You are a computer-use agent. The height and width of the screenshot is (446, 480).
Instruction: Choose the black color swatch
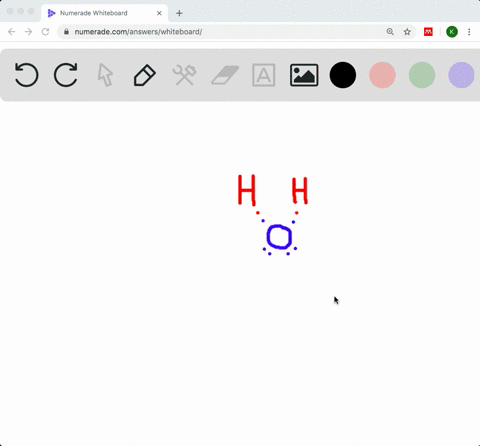pyautogui.click(x=343, y=75)
